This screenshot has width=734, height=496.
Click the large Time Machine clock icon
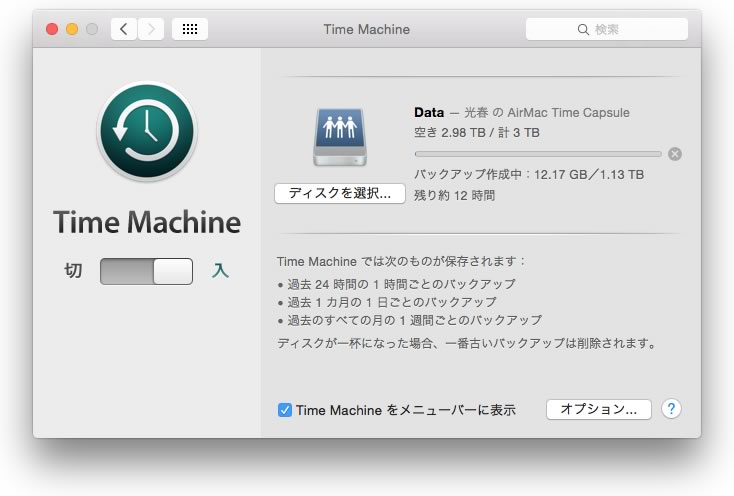tap(147, 131)
